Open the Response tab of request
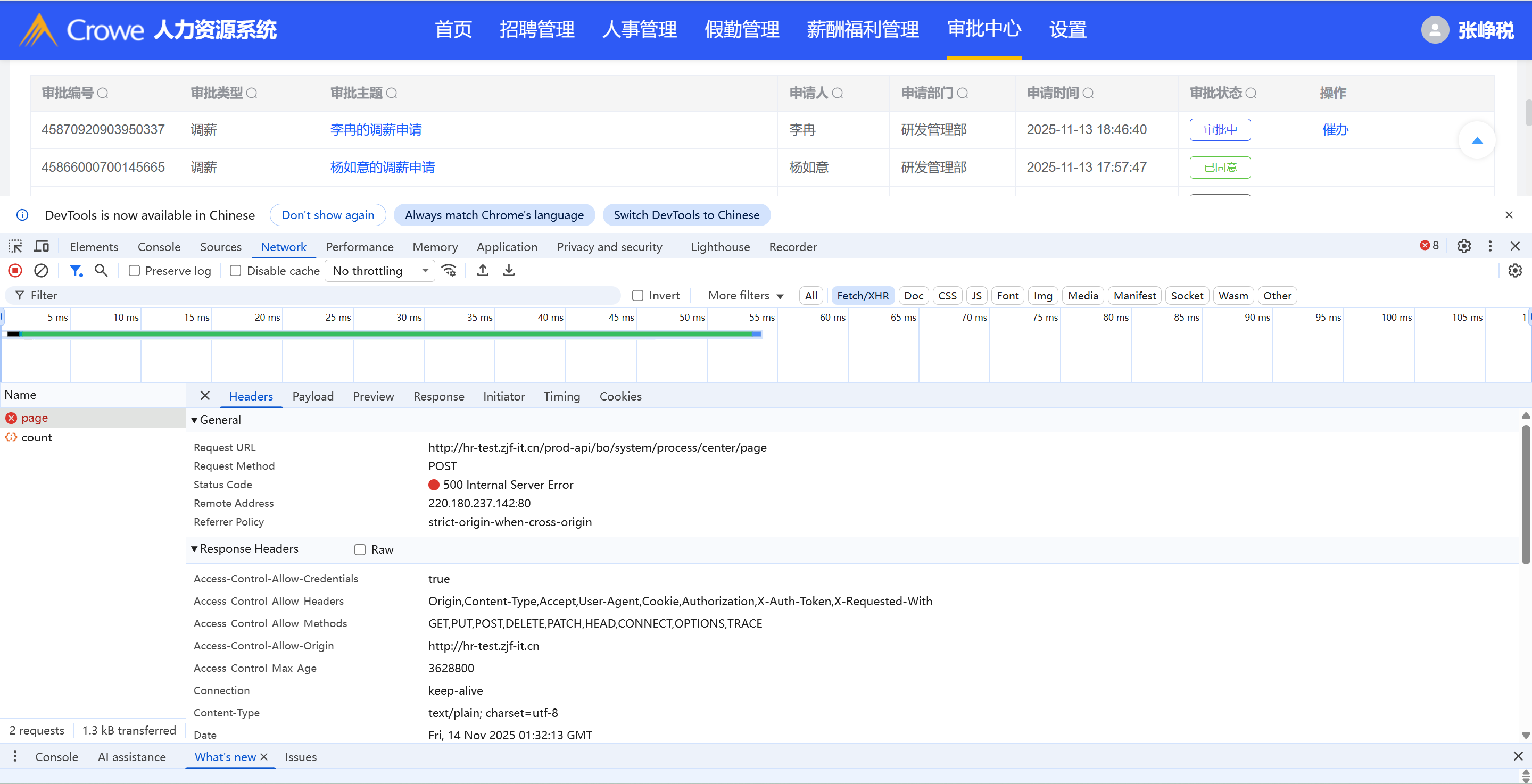This screenshot has height=784, width=1532. (438, 396)
